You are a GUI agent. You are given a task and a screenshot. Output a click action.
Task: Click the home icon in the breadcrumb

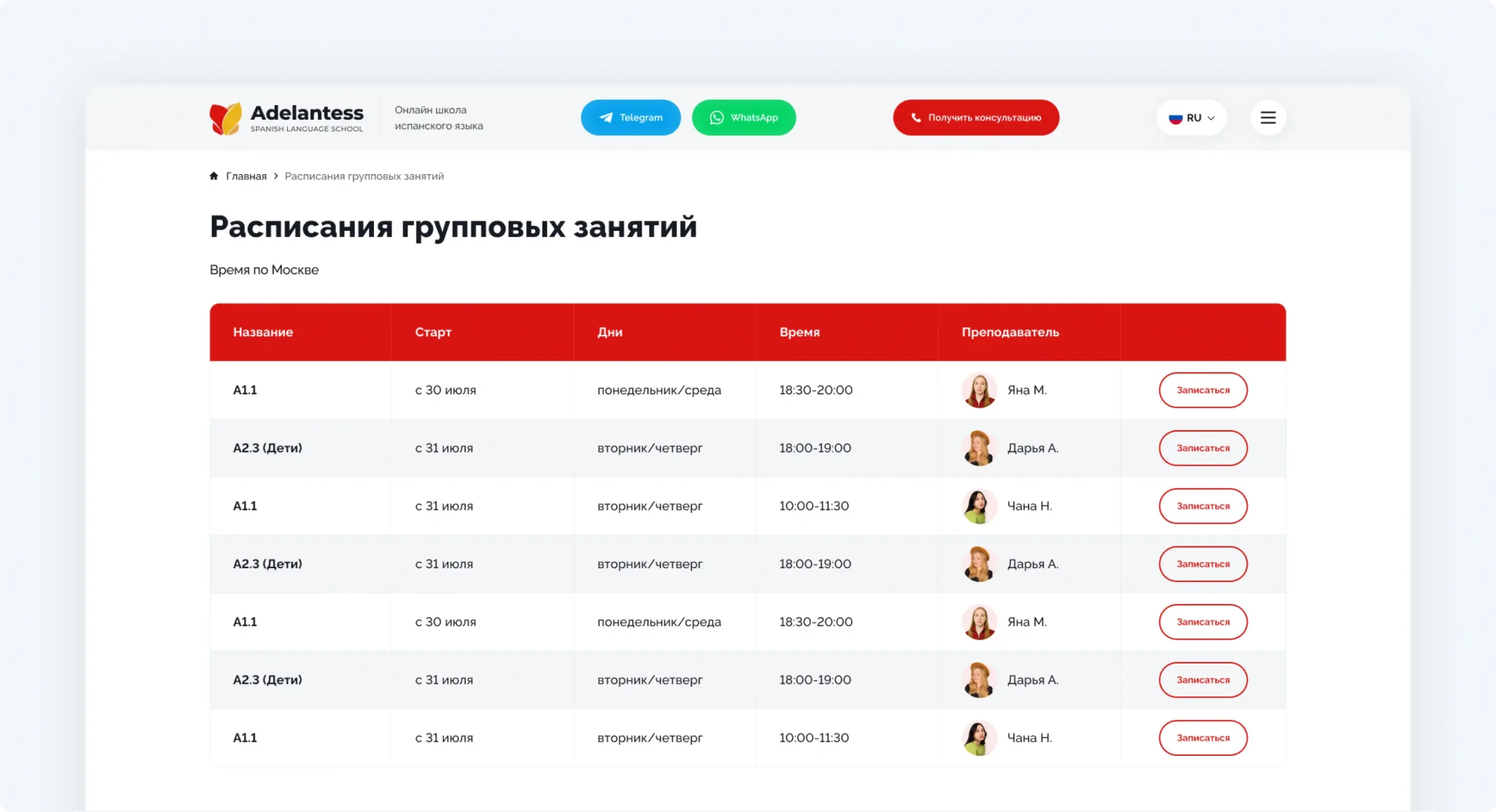pos(213,176)
